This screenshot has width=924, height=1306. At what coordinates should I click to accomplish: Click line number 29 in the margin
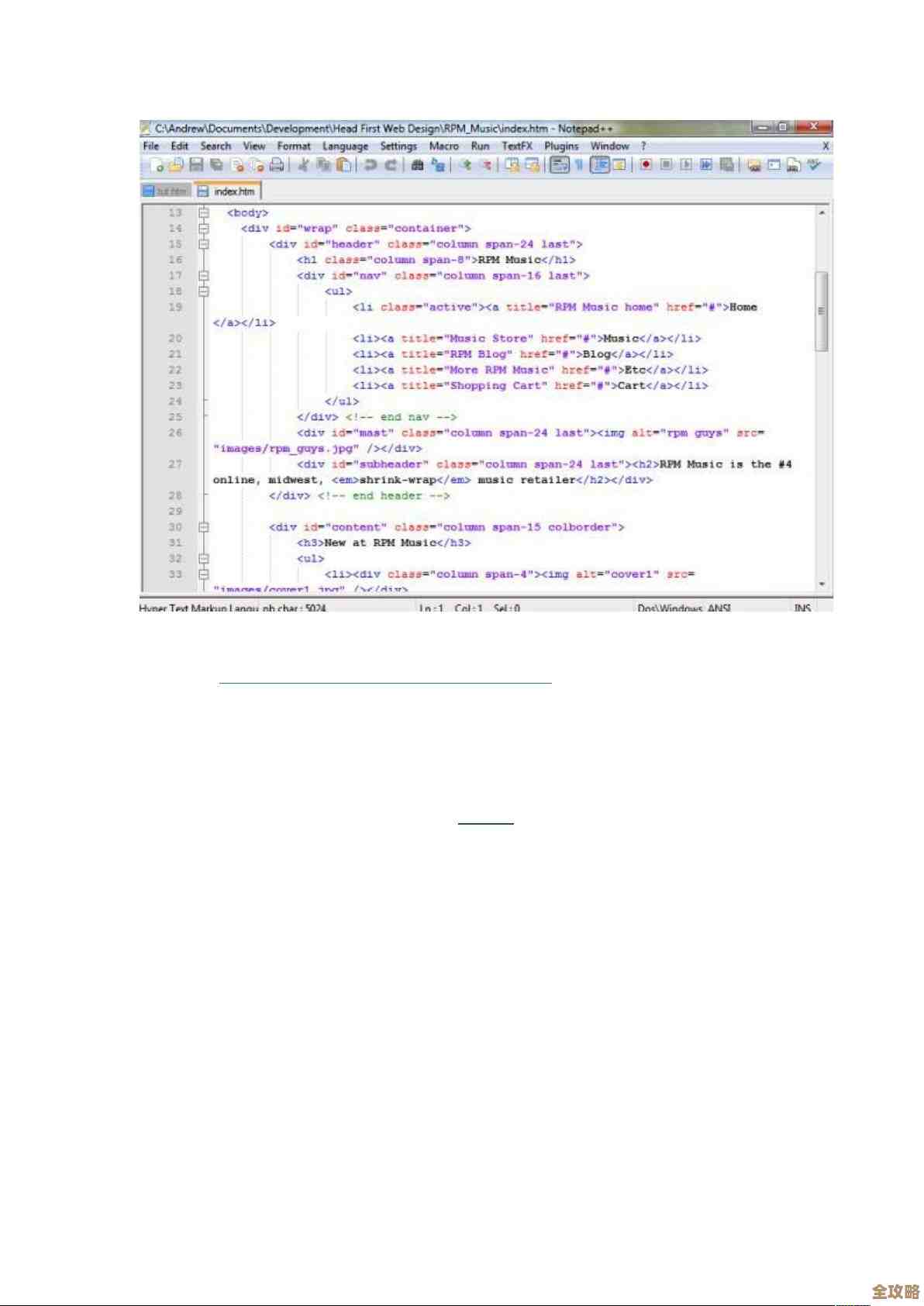coord(175,512)
